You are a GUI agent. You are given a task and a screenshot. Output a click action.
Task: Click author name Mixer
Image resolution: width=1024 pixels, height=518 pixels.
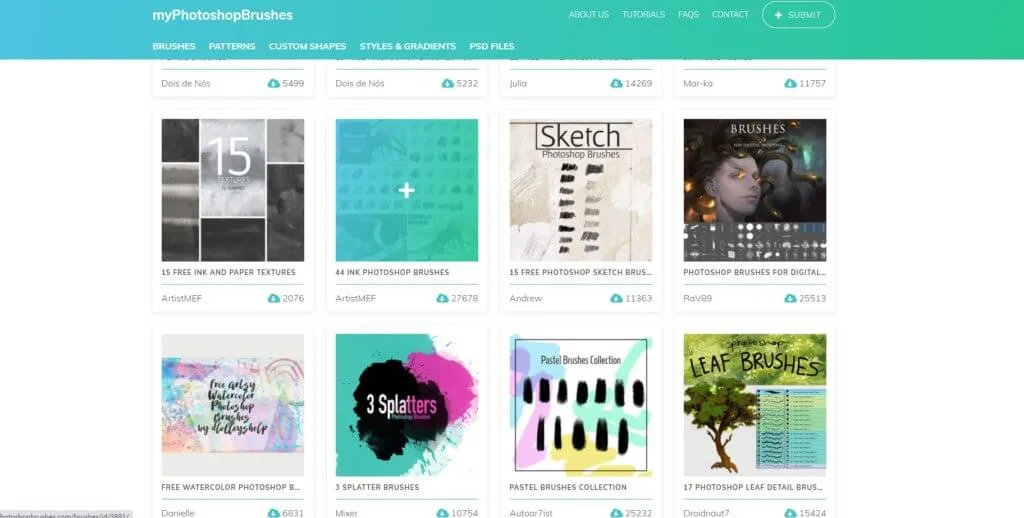[x=347, y=513]
